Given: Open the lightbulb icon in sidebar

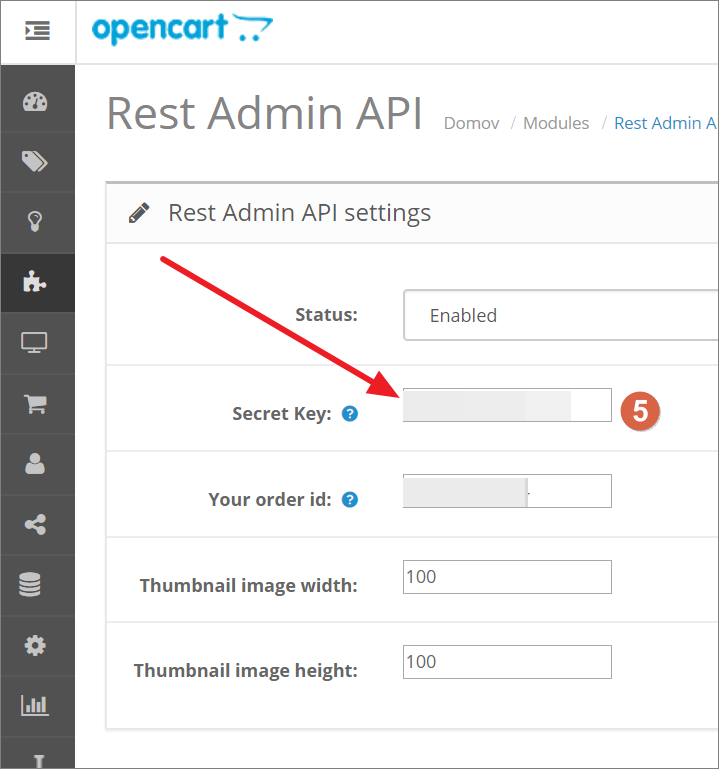Looking at the screenshot, I should pyautogui.click(x=35, y=221).
